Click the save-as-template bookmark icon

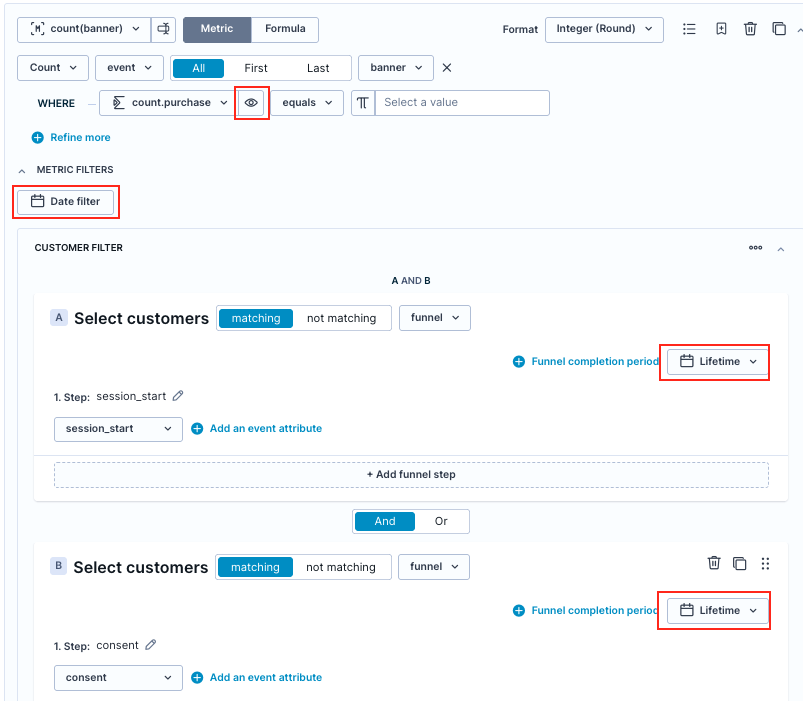click(721, 29)
